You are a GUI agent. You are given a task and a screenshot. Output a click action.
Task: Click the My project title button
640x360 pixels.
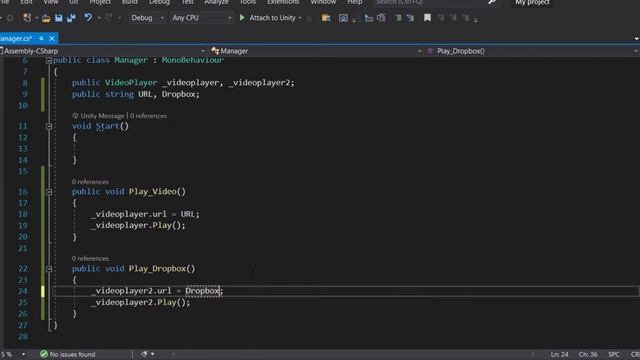point(532,2)
